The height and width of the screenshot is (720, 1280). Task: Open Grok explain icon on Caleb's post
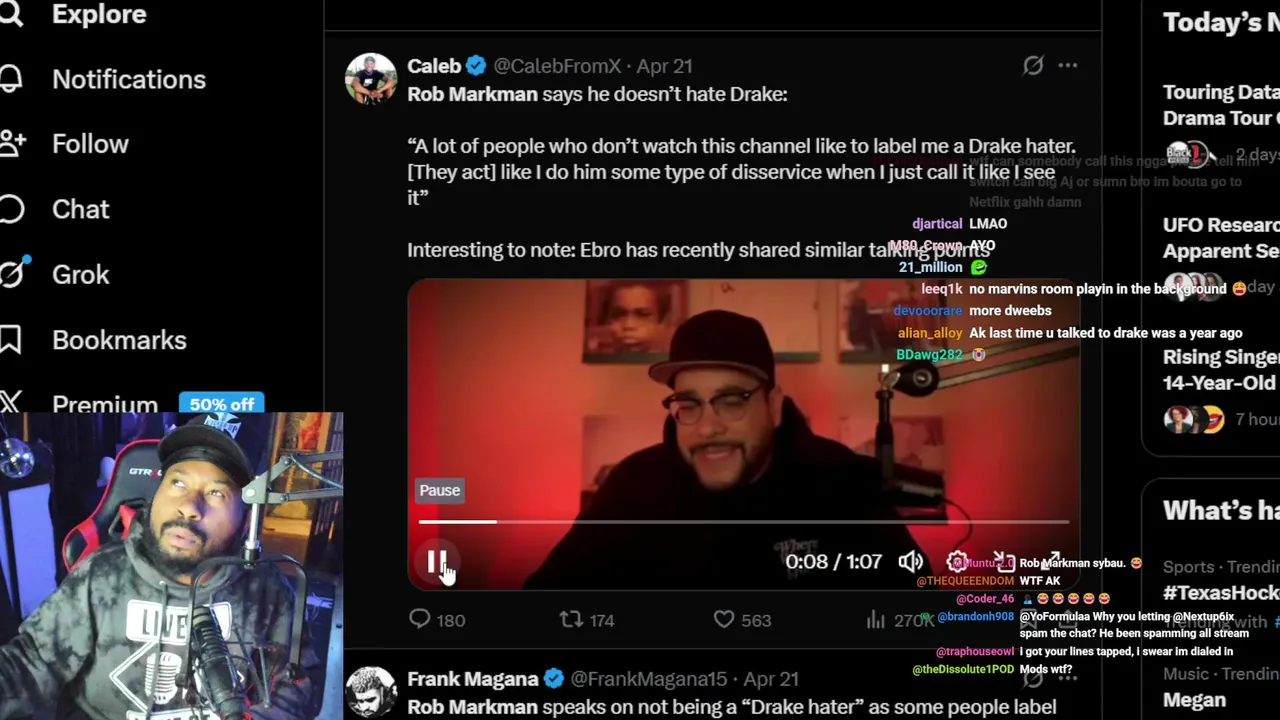(1033, 66)
